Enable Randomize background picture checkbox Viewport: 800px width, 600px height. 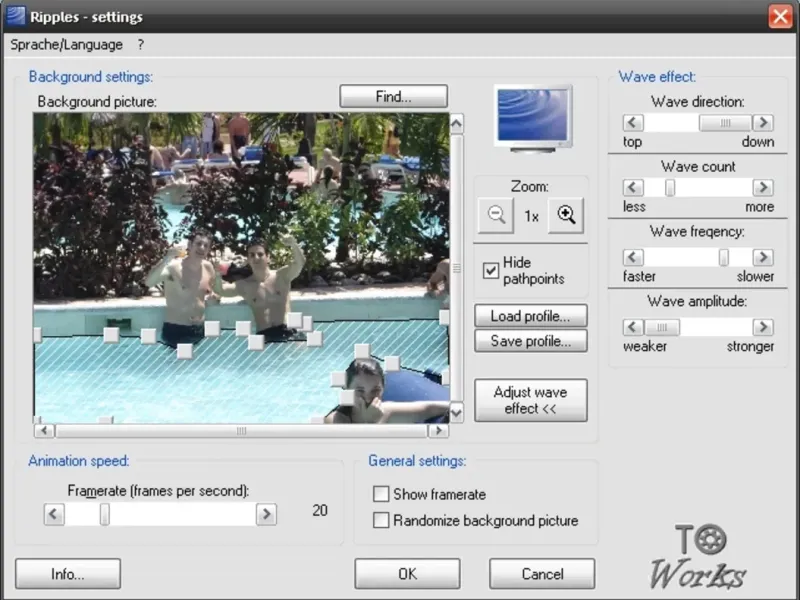pyautogui.click(x=381, y=520)
